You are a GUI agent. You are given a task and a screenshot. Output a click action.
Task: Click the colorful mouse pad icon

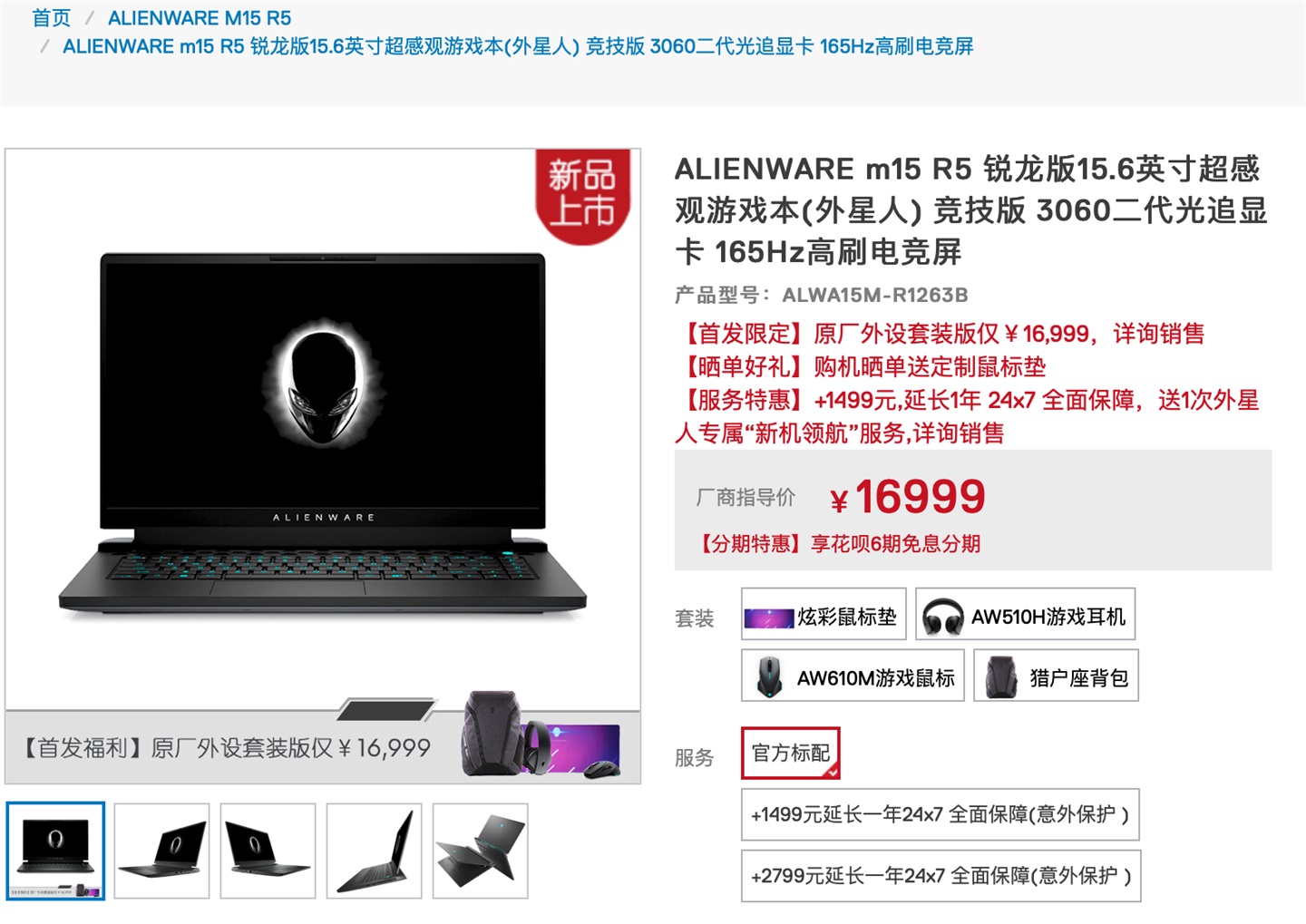click(769, 618)
